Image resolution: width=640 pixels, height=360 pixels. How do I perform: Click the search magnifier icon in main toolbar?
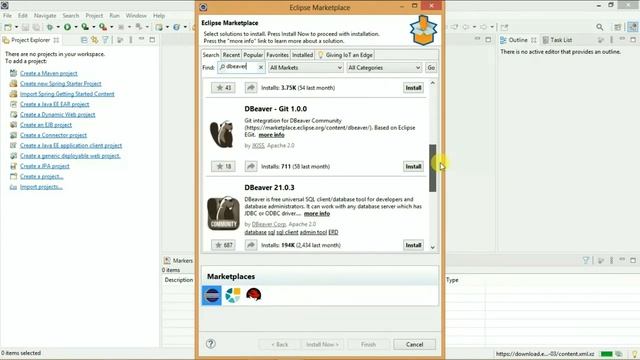[600, 27]
